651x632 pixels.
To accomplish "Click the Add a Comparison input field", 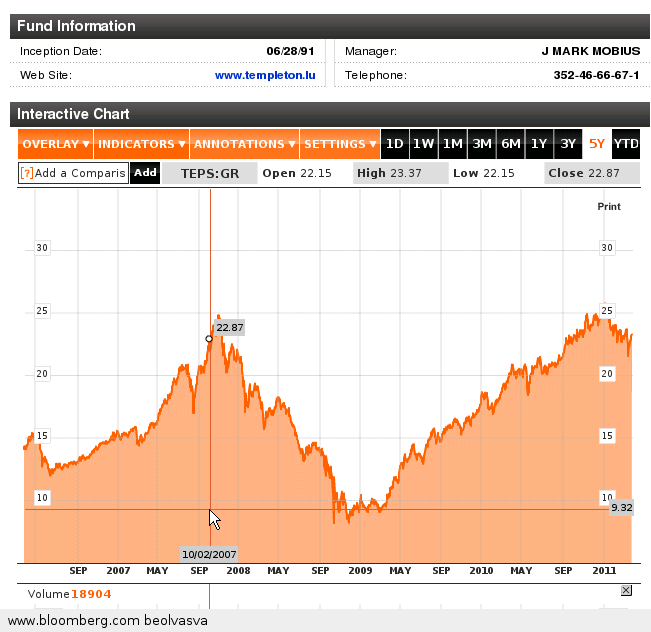I will coord(80,173).
